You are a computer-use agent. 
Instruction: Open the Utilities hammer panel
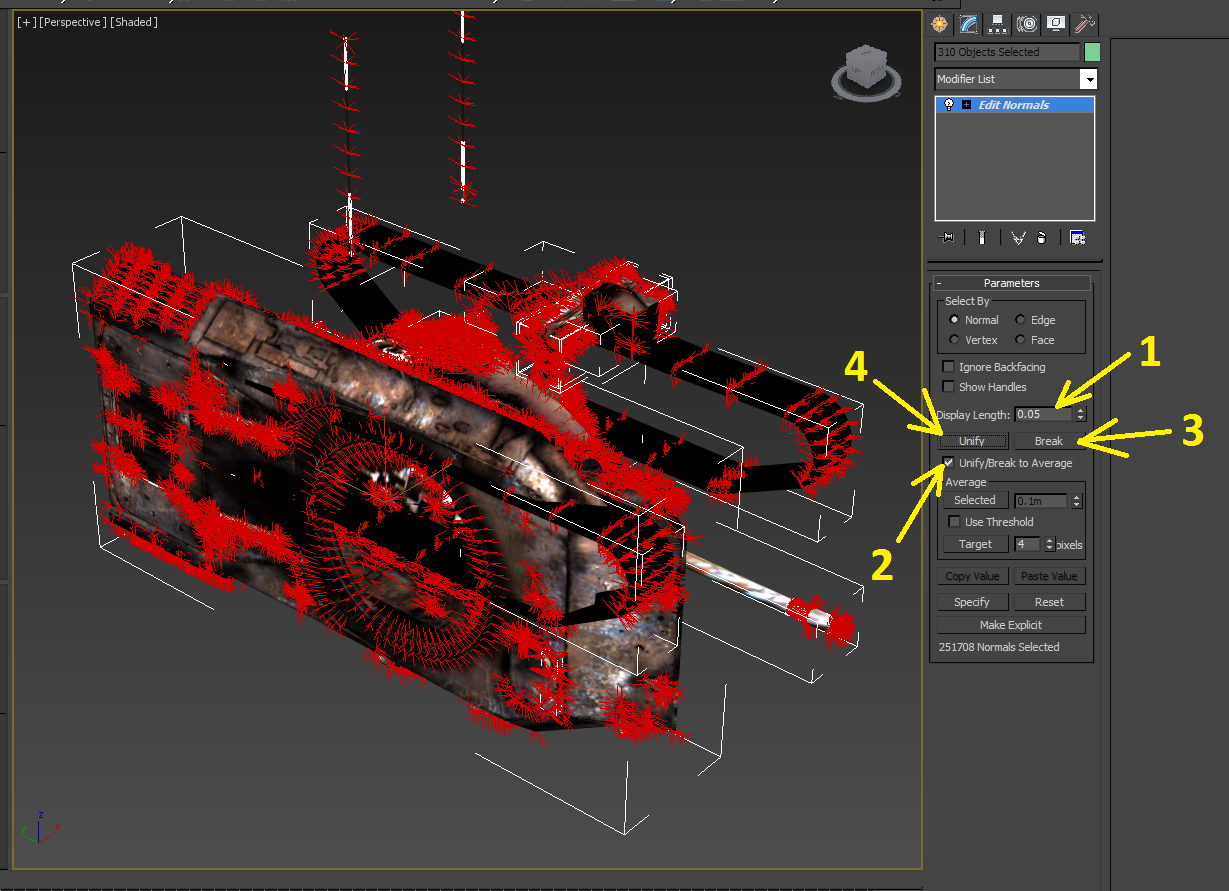[x=1084, y=24]
